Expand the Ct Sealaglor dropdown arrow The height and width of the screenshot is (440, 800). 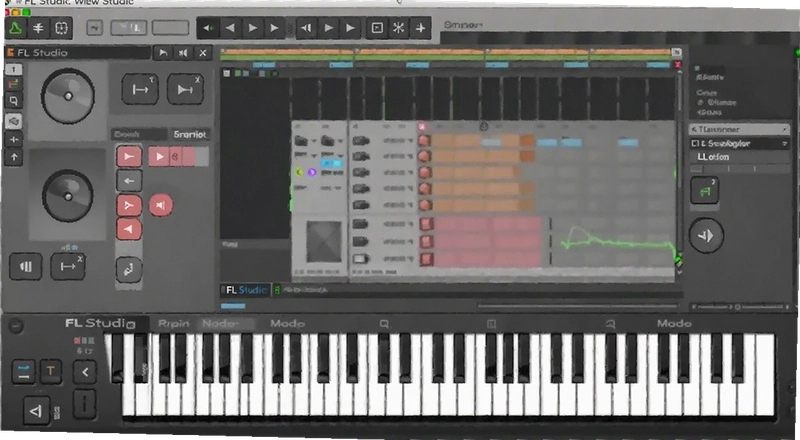pyautogui.click(x=785, y=144)
